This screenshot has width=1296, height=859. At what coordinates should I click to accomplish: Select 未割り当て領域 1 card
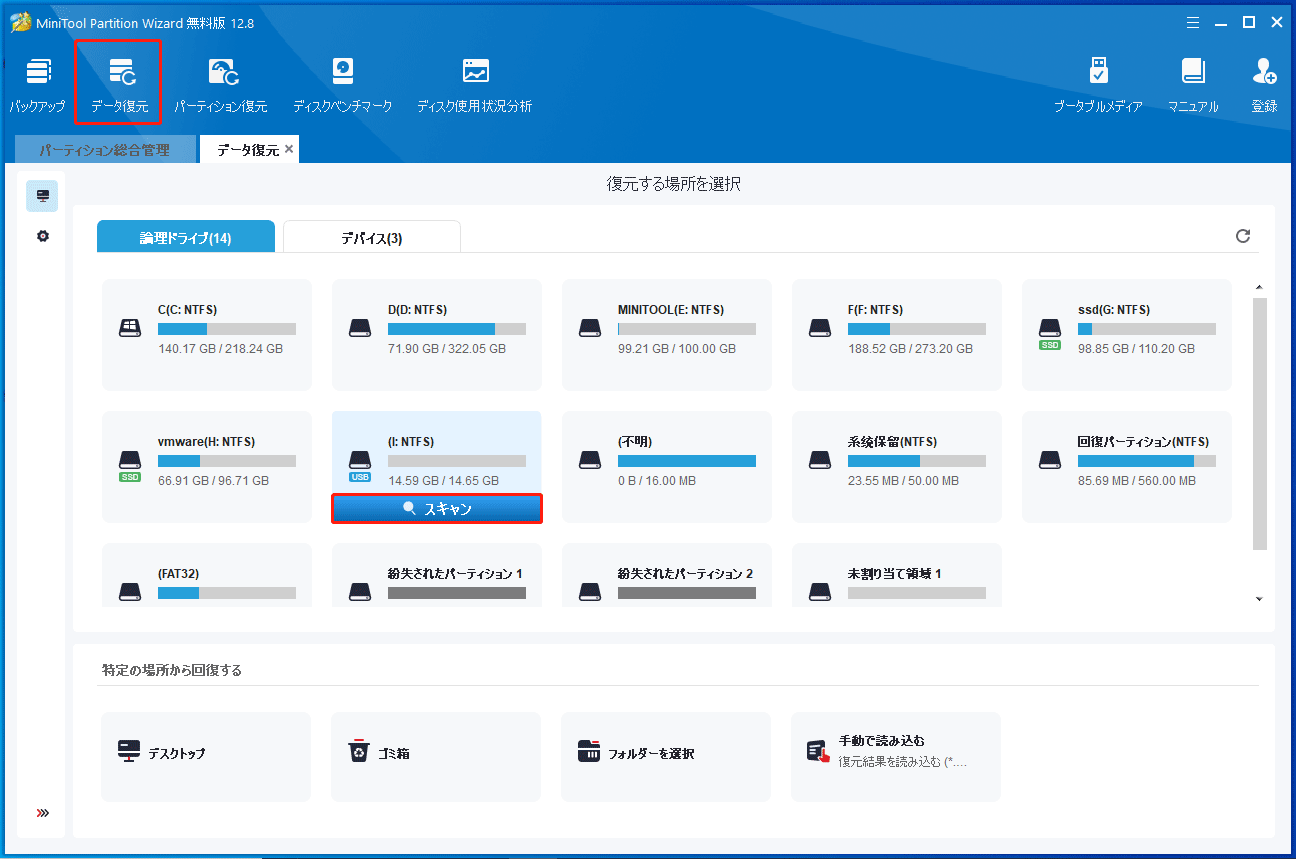(x=897, y=575)
